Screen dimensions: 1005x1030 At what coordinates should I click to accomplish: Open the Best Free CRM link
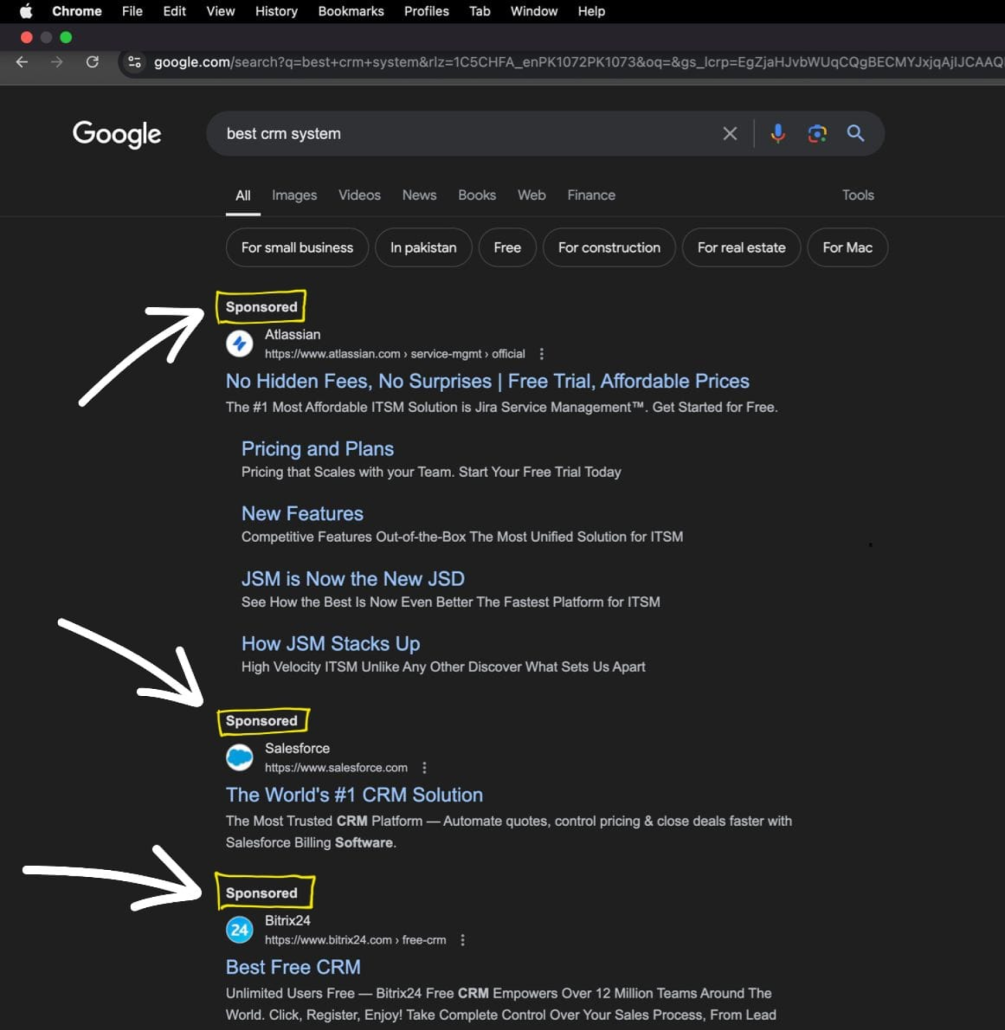point(293,967)
